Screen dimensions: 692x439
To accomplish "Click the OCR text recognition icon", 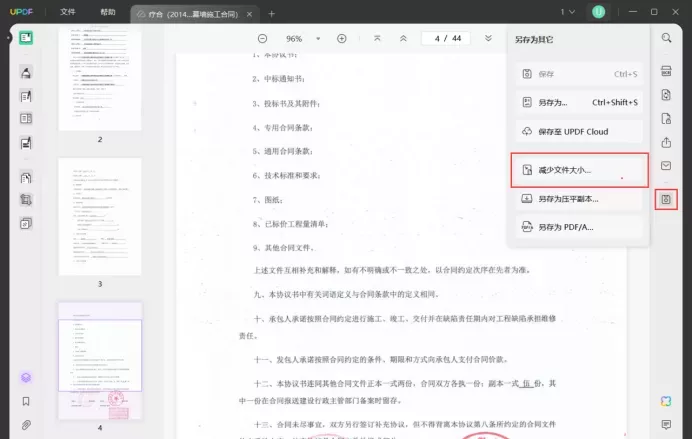I will point(666,72).
